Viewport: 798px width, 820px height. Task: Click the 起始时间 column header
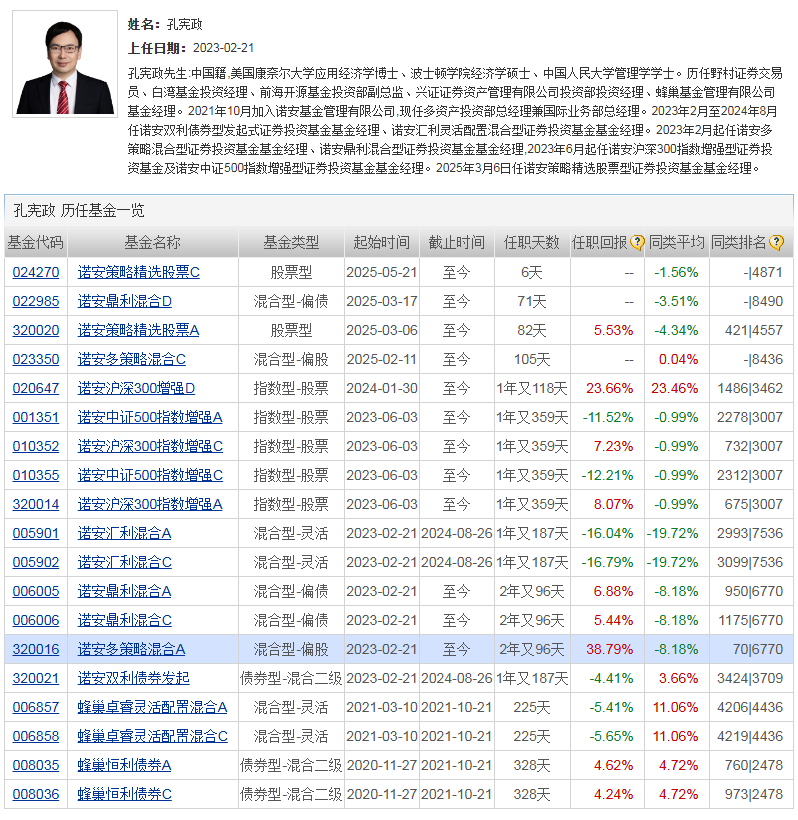(x=382, y=243)
